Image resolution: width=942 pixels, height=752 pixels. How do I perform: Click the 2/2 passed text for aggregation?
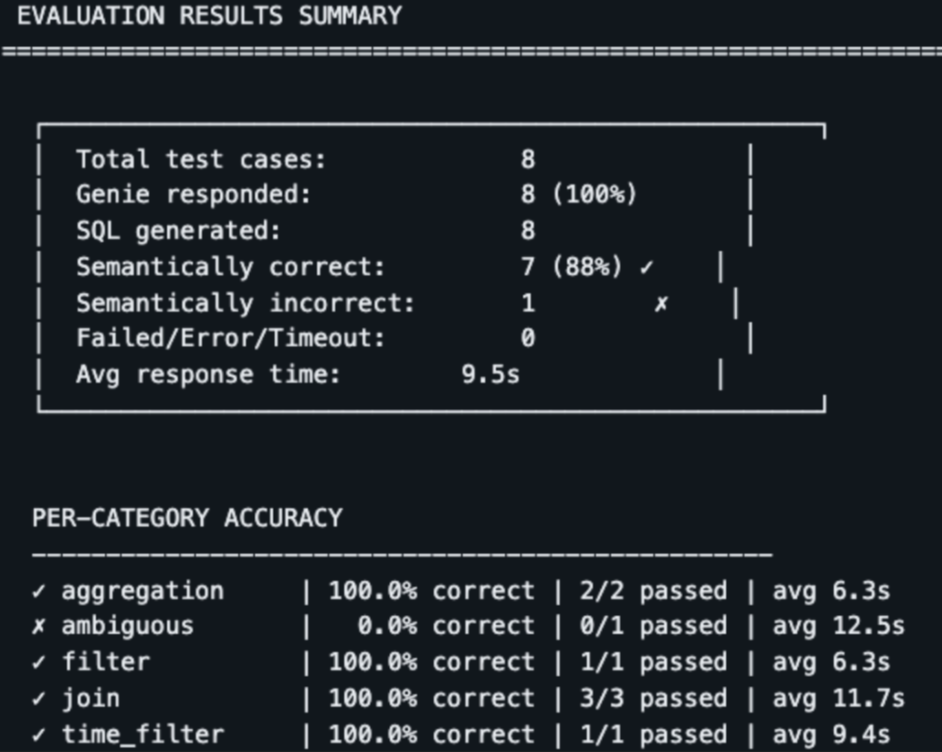pyautogui.click(x=654, y=591)
